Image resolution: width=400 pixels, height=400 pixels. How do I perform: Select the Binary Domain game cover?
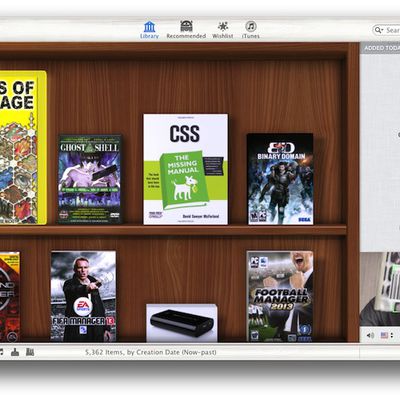tap(280, 179)
